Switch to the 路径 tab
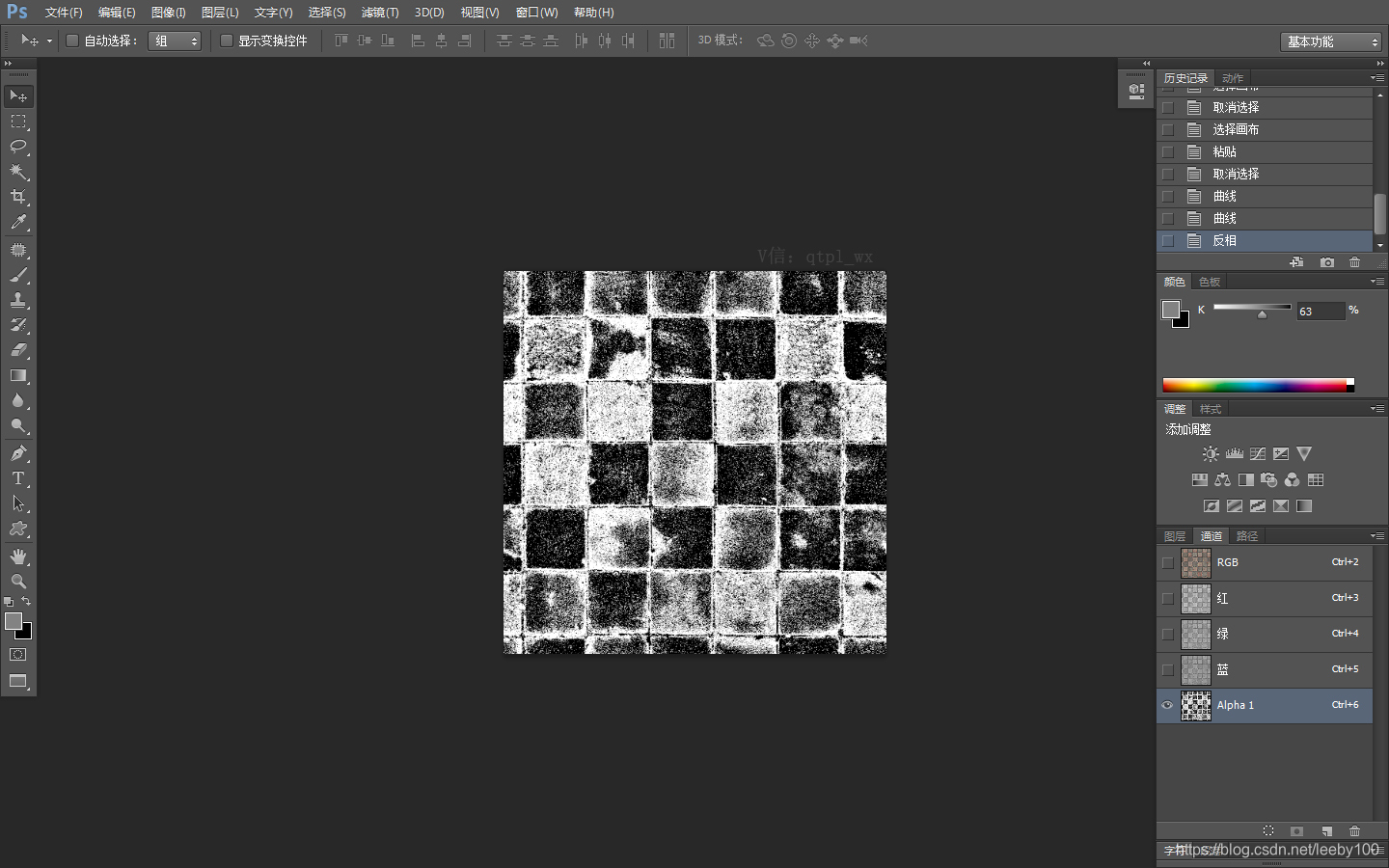Image resolution: width=1389 pixels, height=868 pixels. (1247, 536)
